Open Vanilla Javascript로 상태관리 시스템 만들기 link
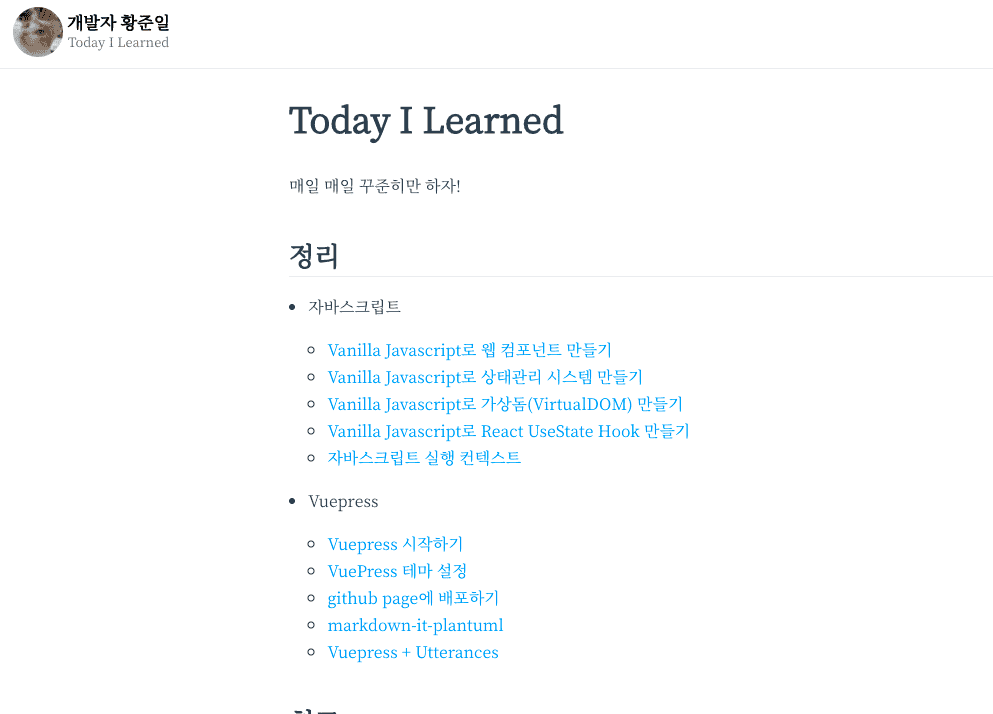 tap(485, 377)
